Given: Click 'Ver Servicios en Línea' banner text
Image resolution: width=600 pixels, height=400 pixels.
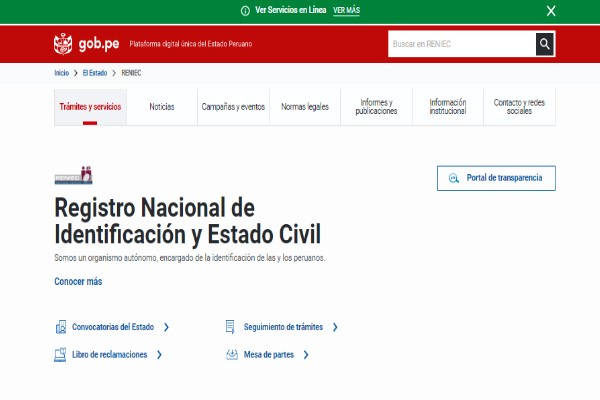Looking at the screenshot, I should tap(290, 10).
